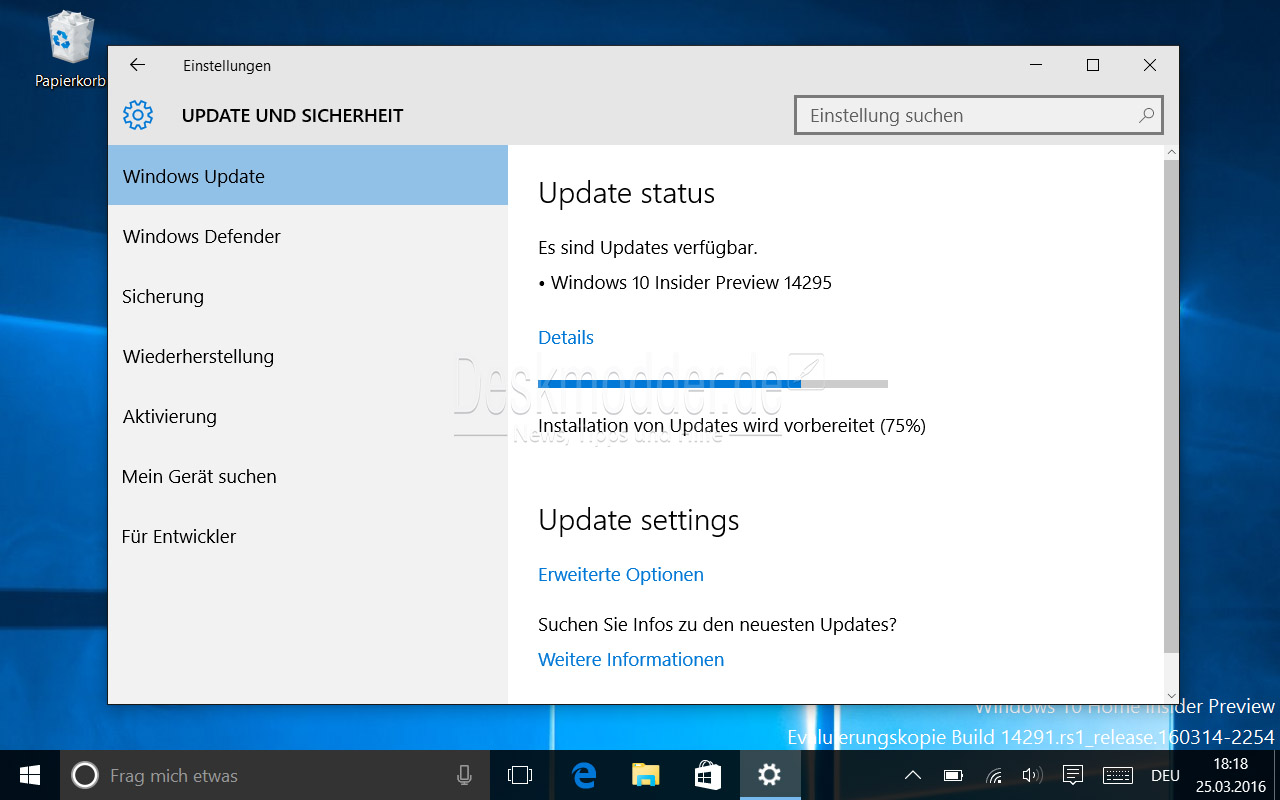The height and width of the screenshot is (800, 1280).
Task: Open the Windows Store from taskbar
Action: coord(708,775)
